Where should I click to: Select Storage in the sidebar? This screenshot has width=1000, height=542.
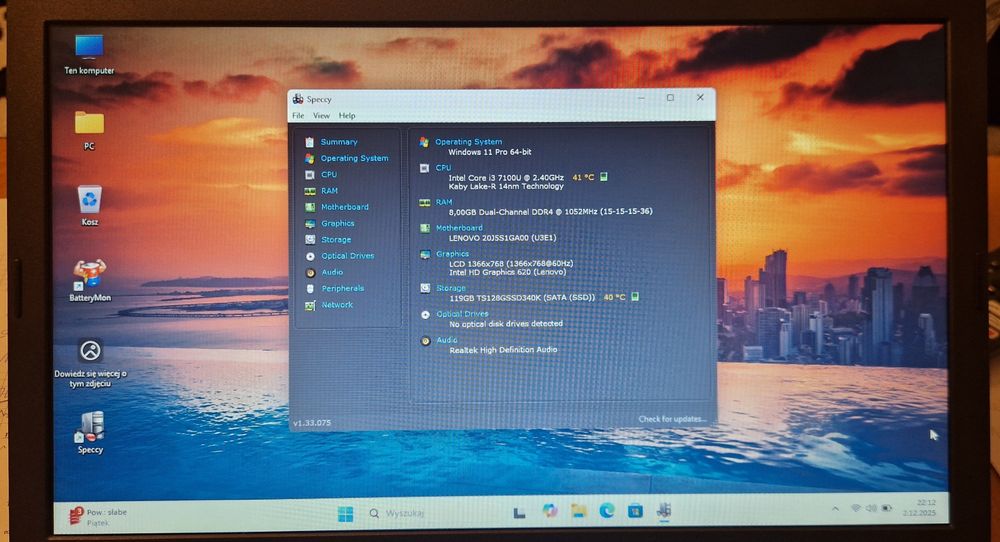(x=336, y=240)
